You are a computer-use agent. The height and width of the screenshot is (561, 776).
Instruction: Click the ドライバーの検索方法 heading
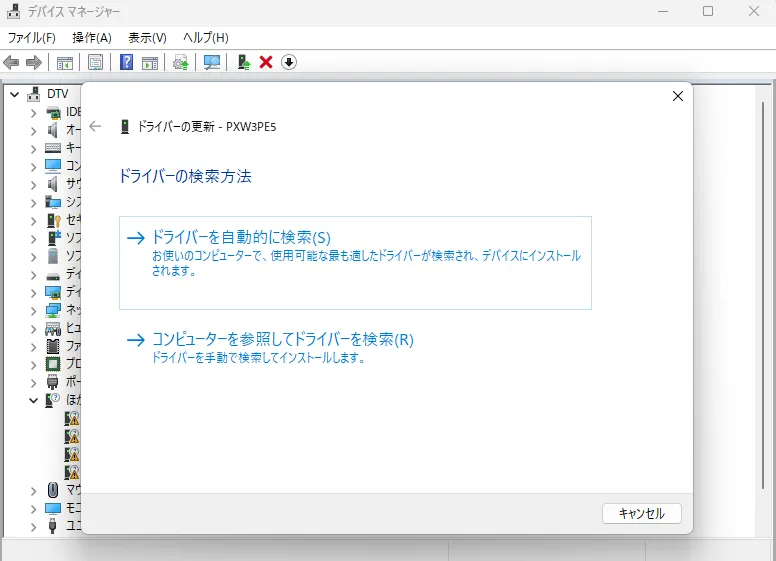coord(185,176)
